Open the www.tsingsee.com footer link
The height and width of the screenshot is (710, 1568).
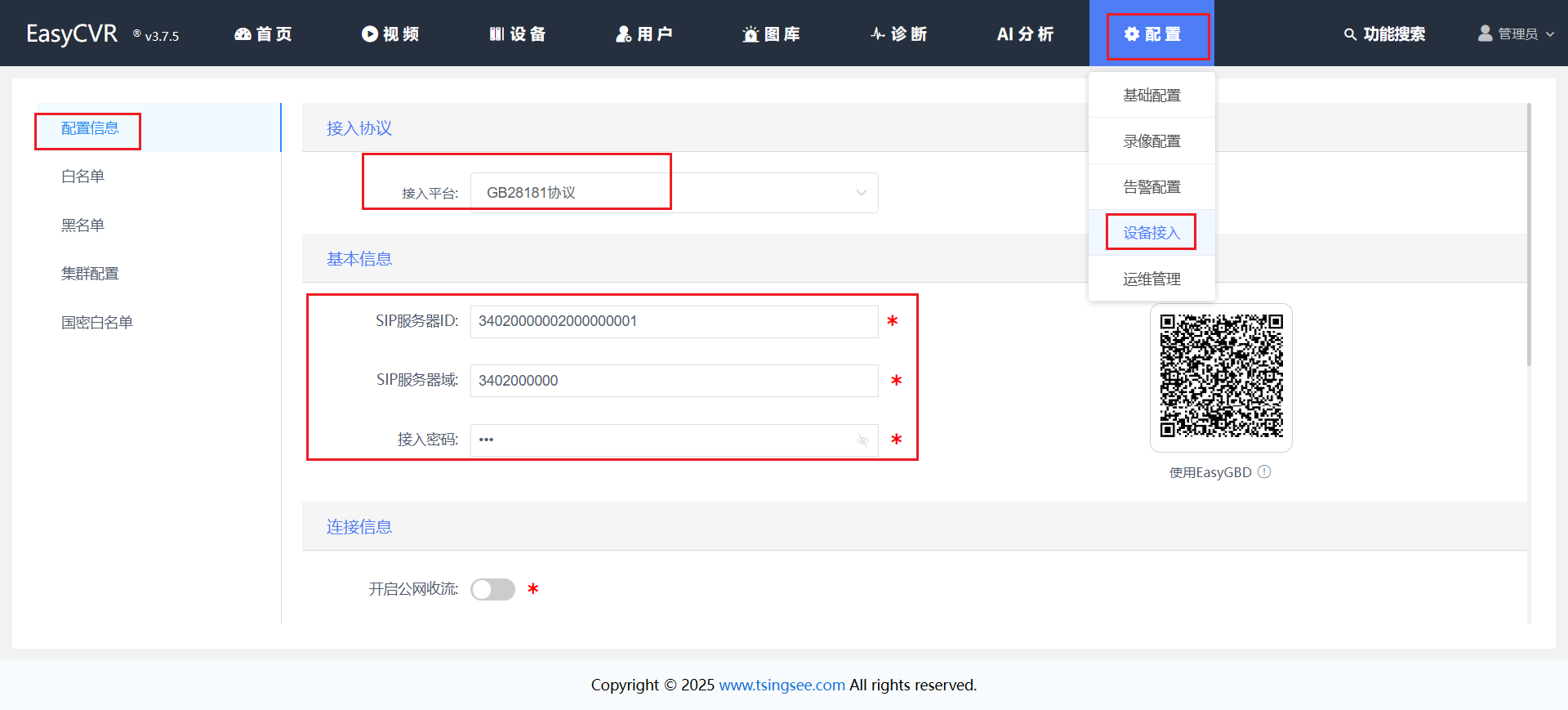click(782, 685)
